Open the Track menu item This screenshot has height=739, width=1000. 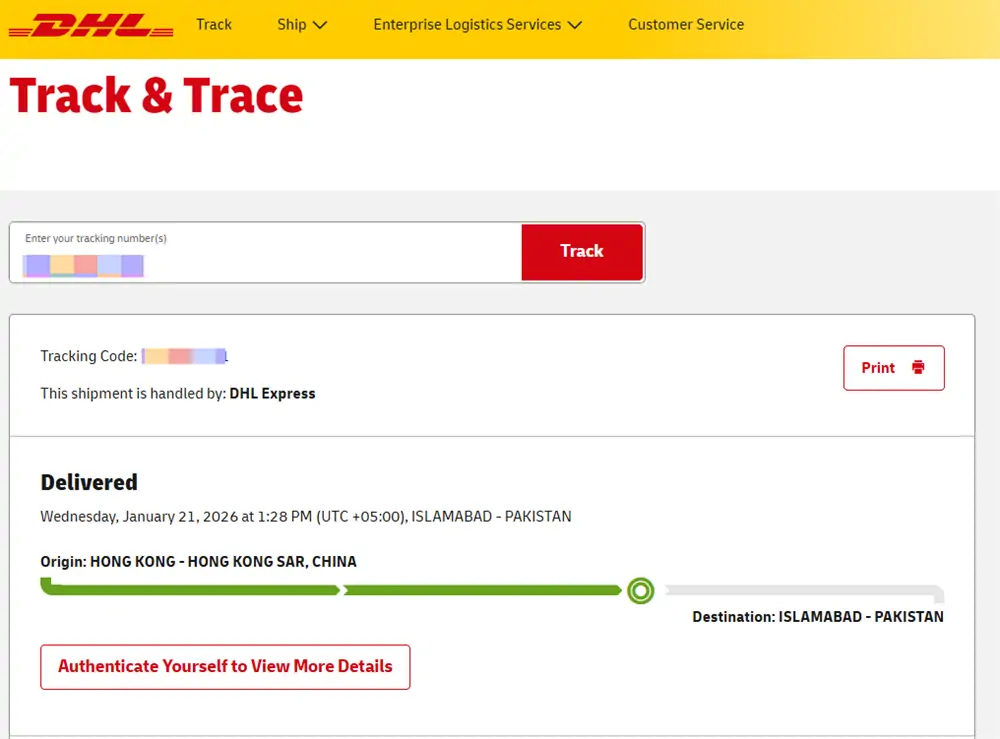click(214, 25)
